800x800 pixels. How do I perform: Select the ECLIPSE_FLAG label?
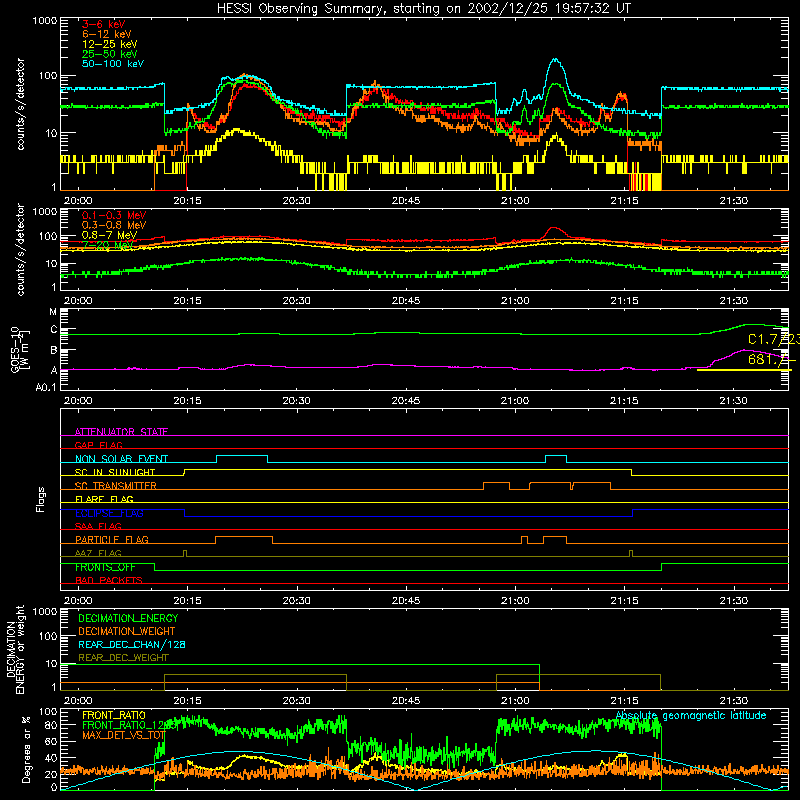point(109,513)
